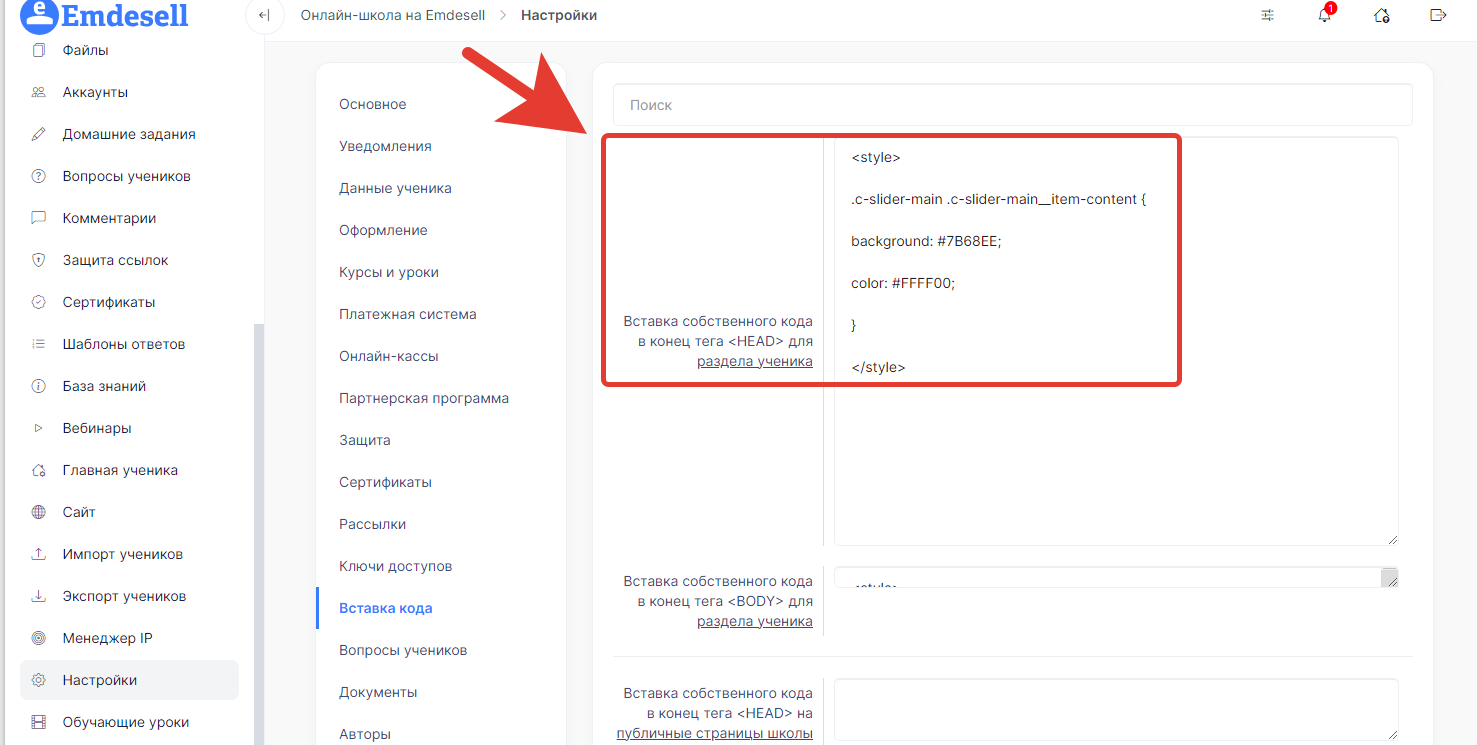Open the sliders settings icon in header

pyautogui.click(x=1268, y=15)
